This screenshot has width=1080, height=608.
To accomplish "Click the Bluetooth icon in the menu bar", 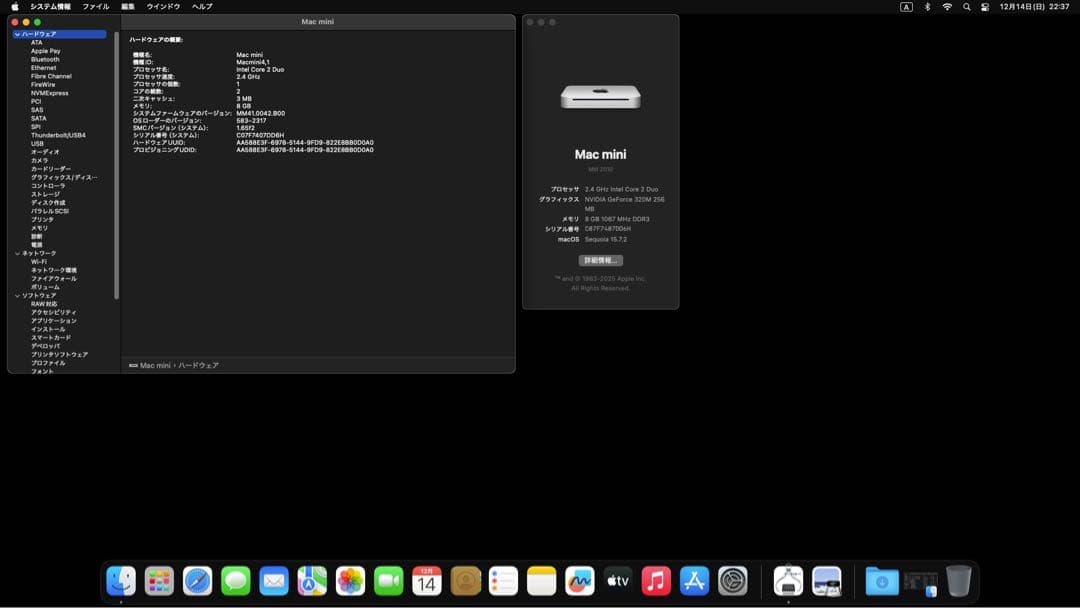I will (928, 6).
